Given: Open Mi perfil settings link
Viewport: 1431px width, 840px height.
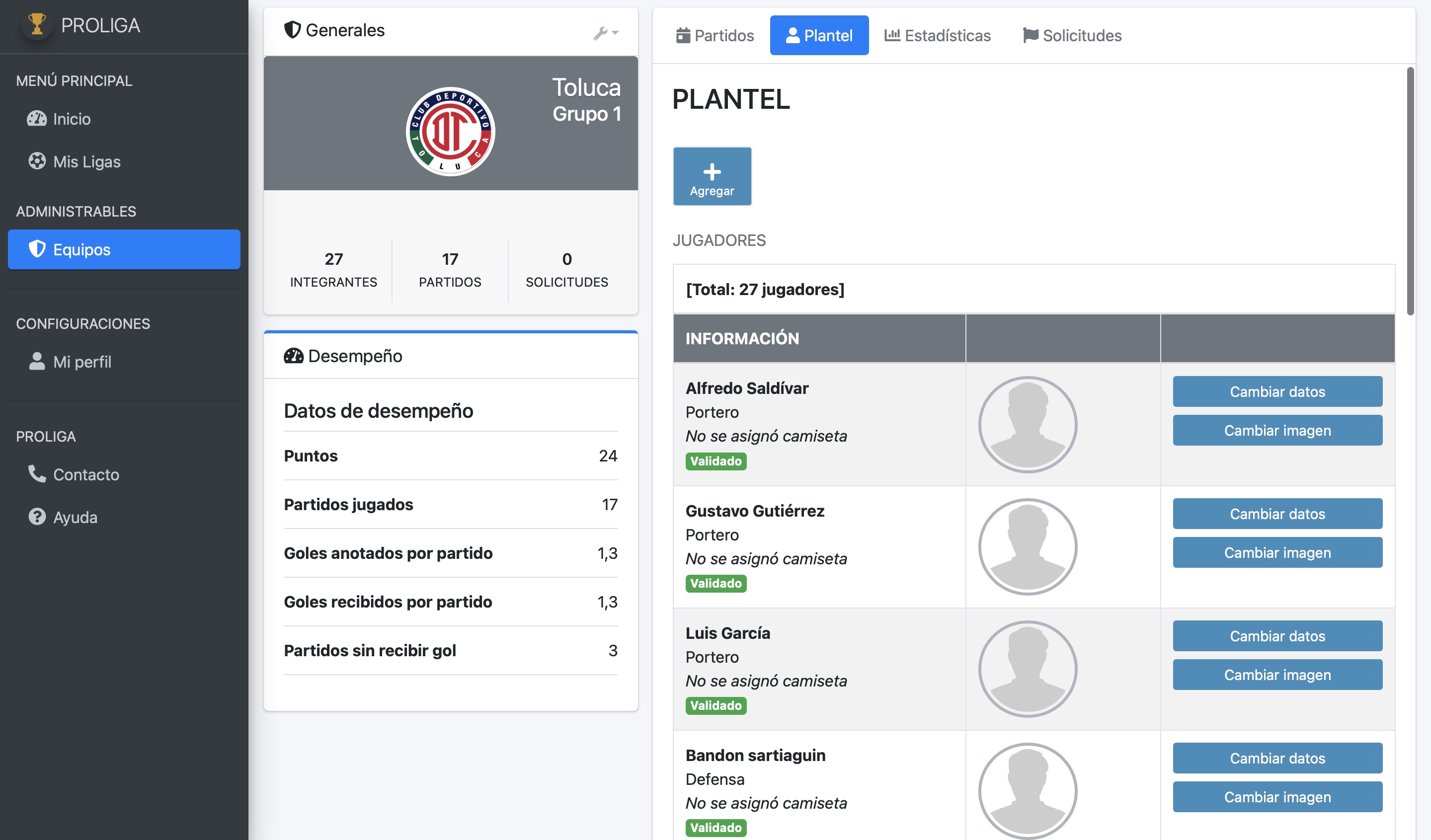Looking at the screenshot, I should coord(124,361).
